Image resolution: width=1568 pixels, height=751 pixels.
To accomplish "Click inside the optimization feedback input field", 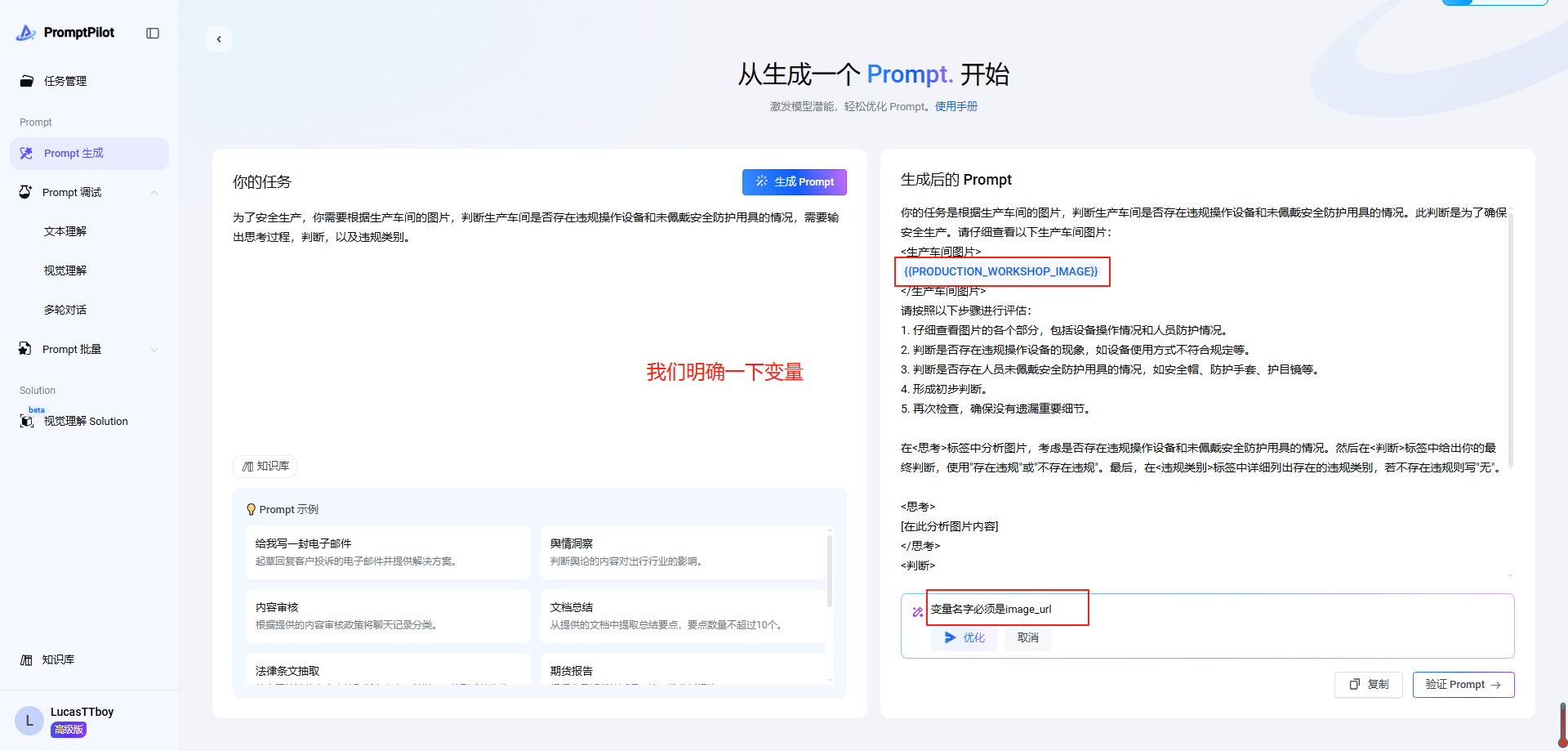I will pos(1225,610).
